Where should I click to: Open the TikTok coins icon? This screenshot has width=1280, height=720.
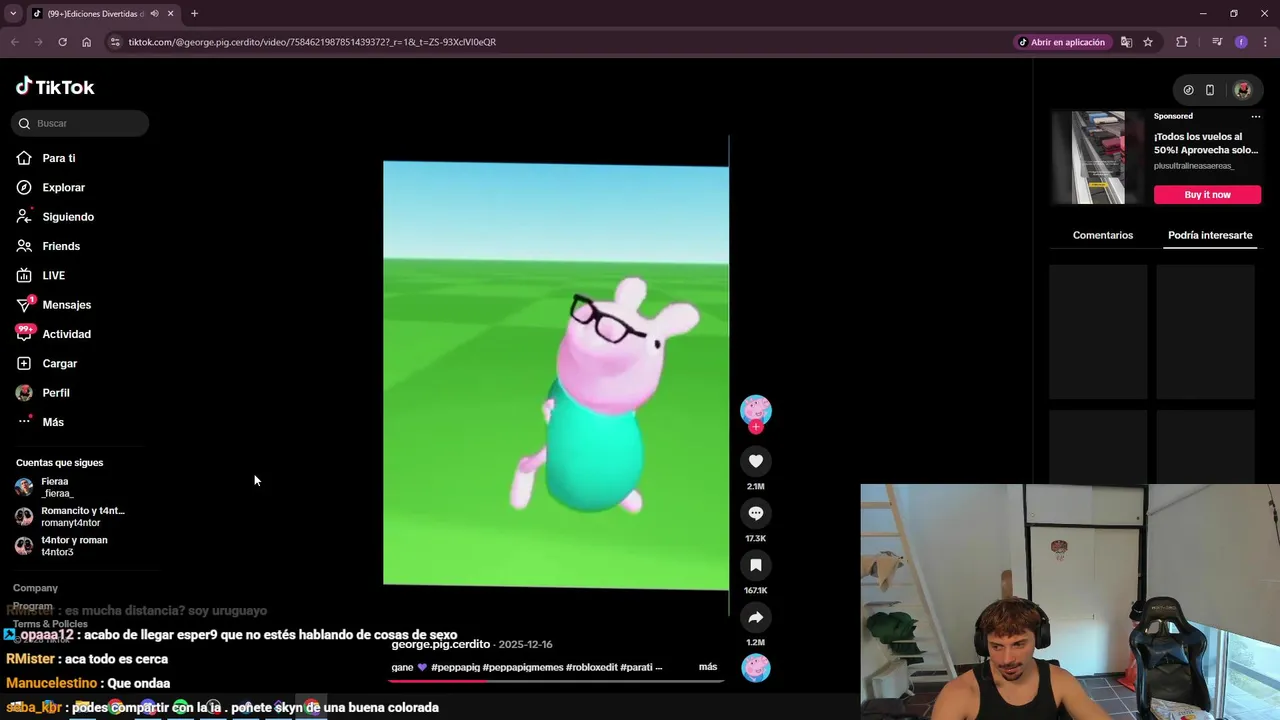(1188, 90)
